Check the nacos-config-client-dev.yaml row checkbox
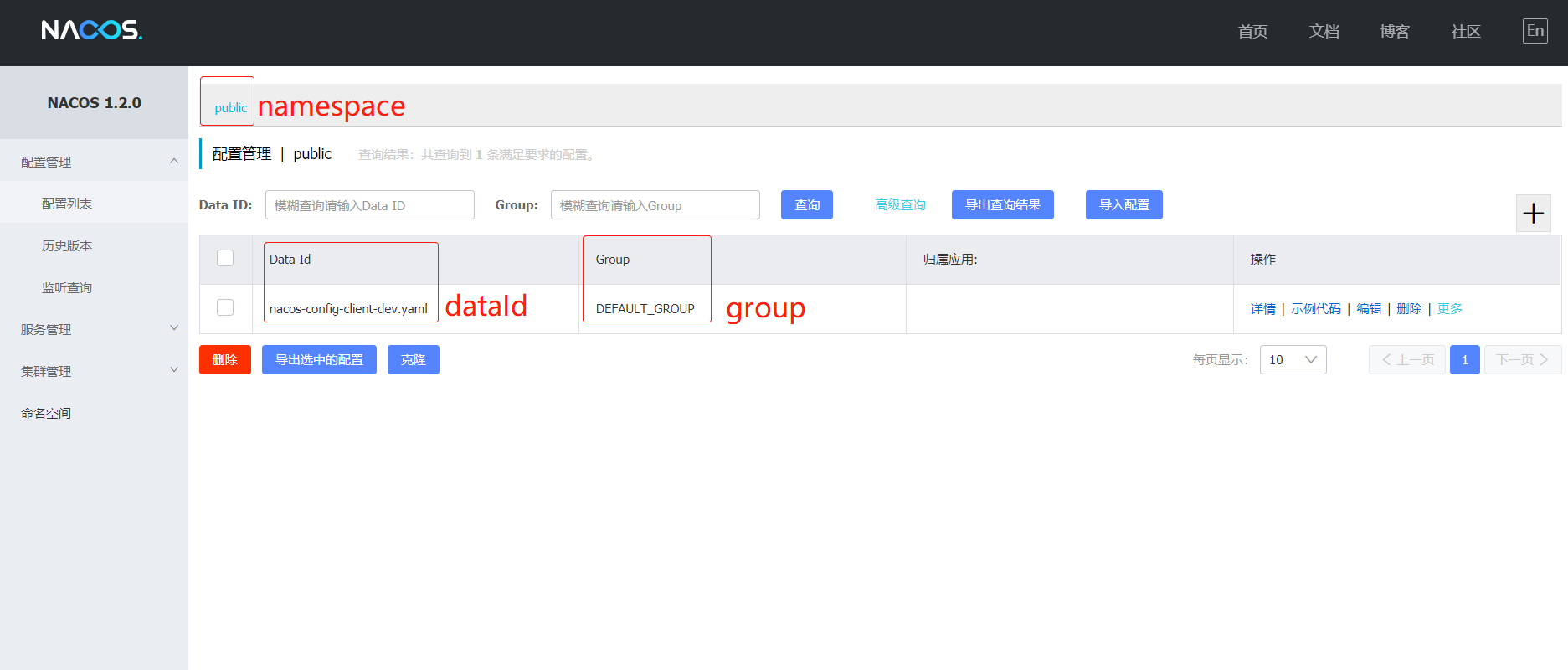This screenshot has width=1568, height=670. click(x=225, y=307)
